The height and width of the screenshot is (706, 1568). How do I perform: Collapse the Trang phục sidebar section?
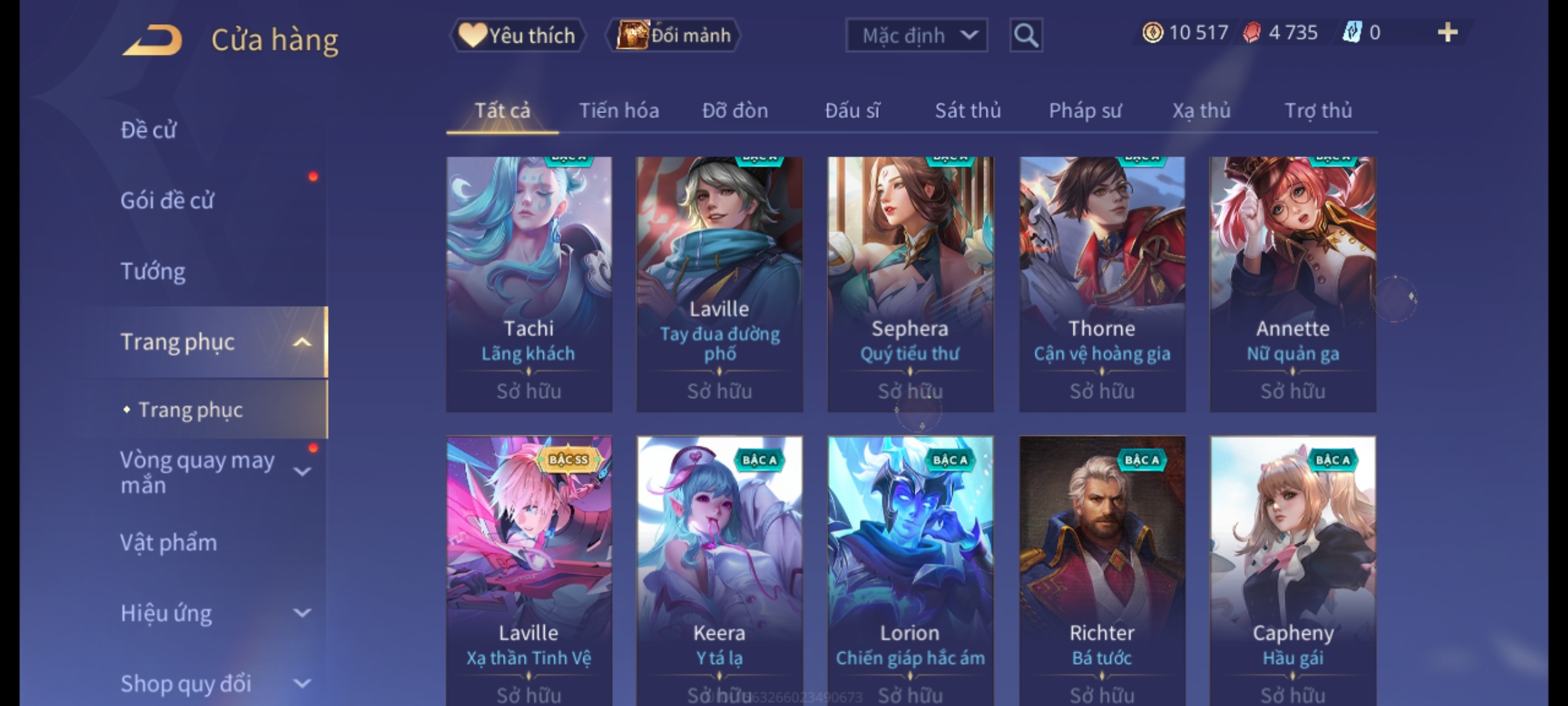[x=302, y=342]
